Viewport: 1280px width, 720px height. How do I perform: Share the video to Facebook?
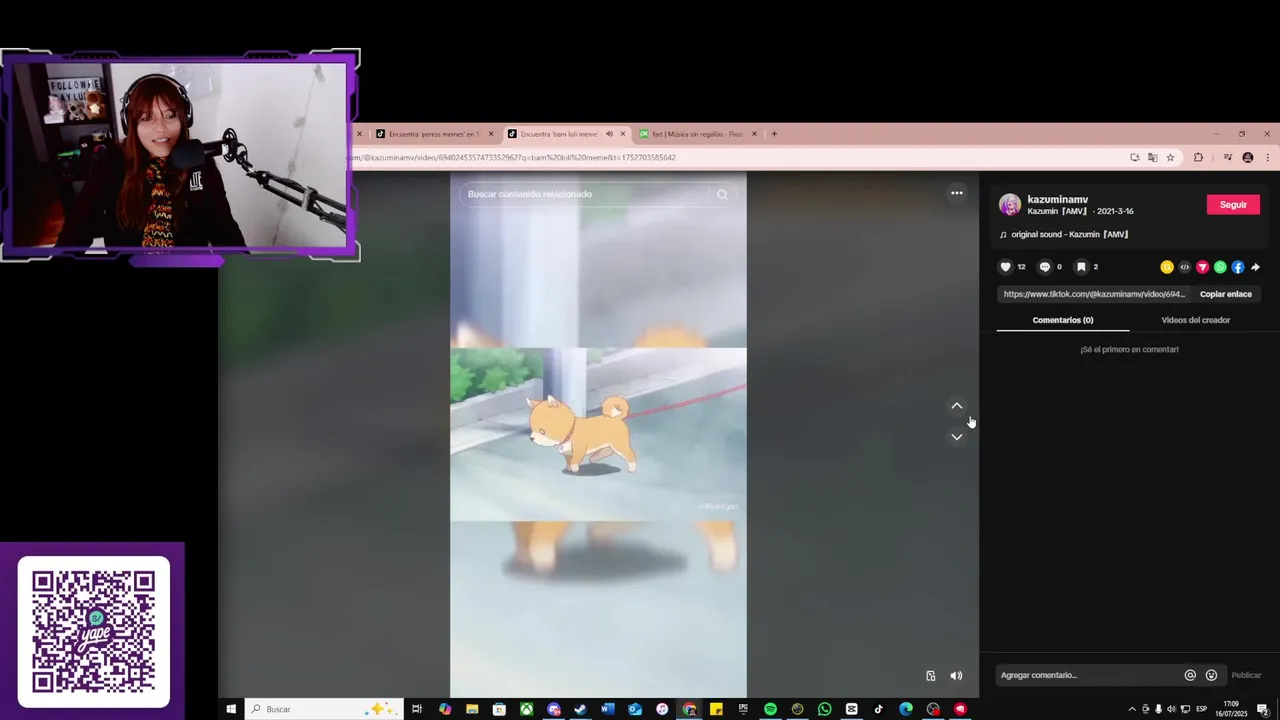pos(1238,267)
